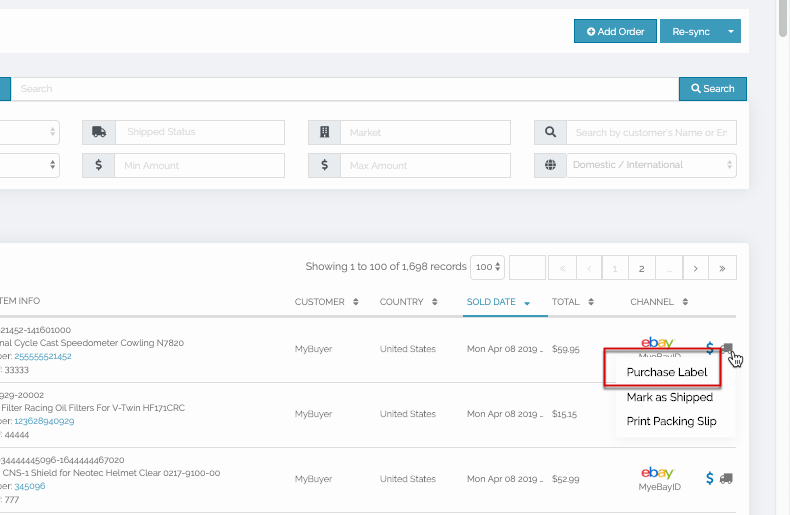Click the pagination ellipsis button
Viewport: 790px width, 515px height.
point(669,268)
